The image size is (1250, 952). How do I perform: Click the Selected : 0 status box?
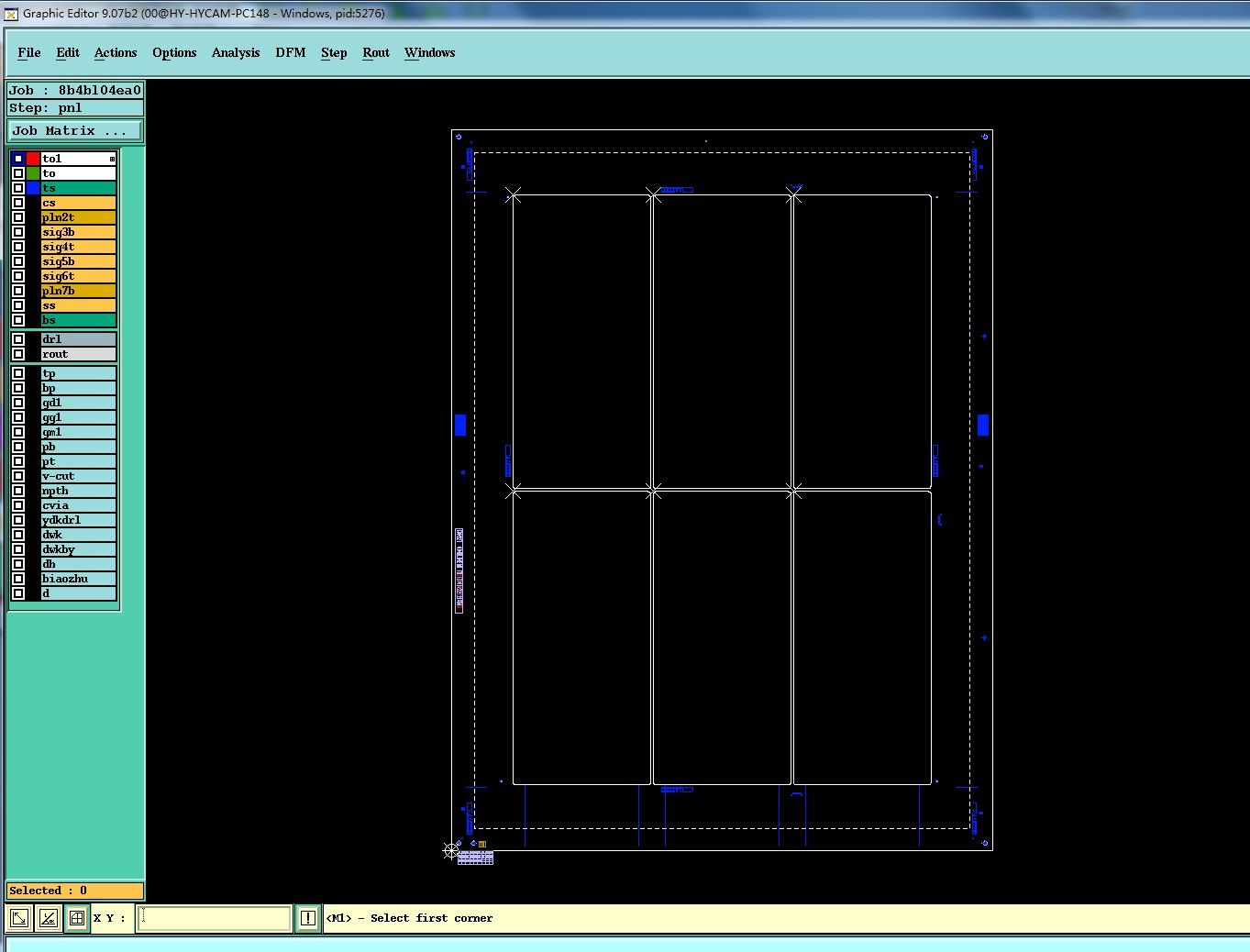75,891
